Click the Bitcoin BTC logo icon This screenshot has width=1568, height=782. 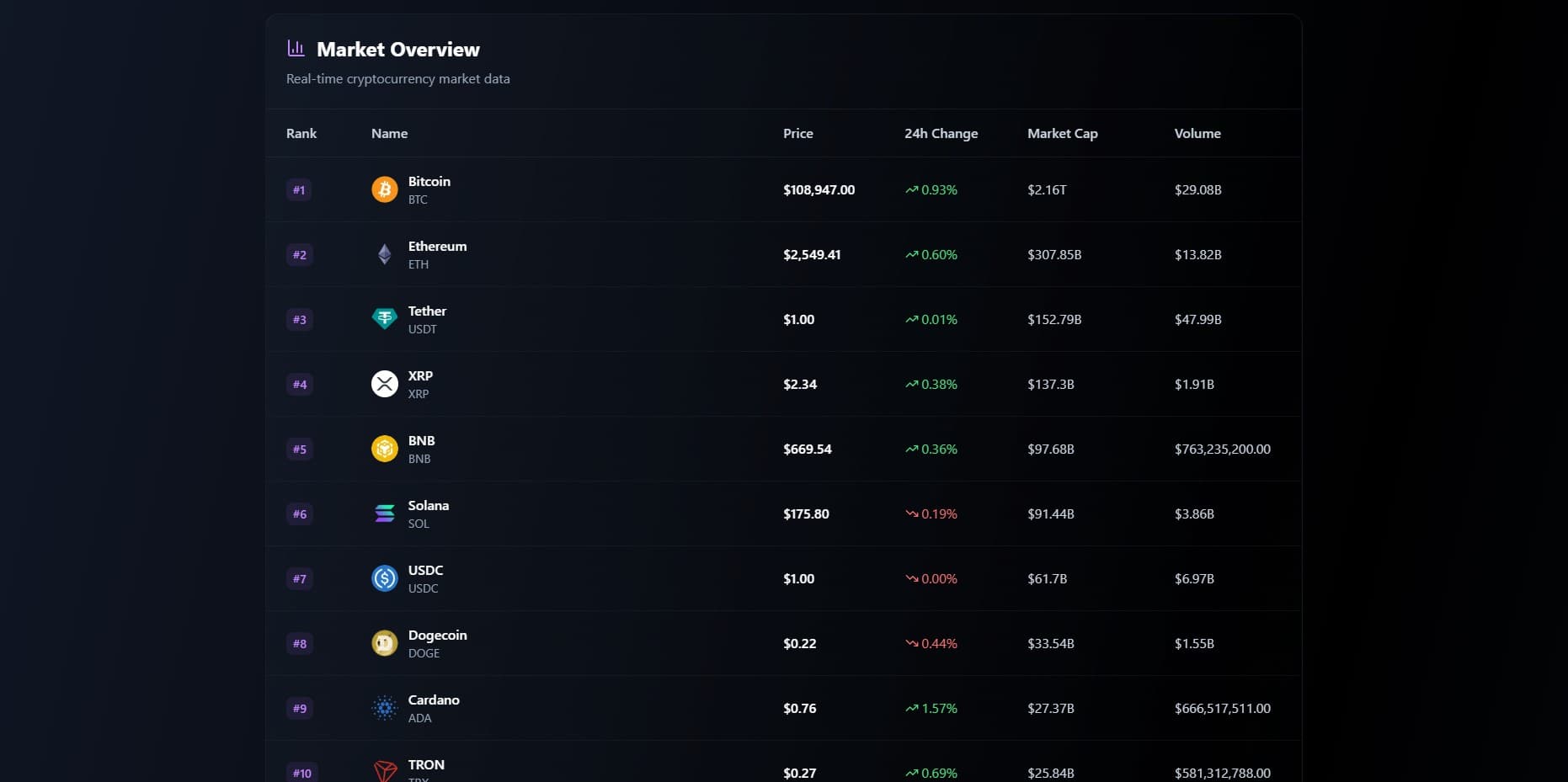[384, 189]
